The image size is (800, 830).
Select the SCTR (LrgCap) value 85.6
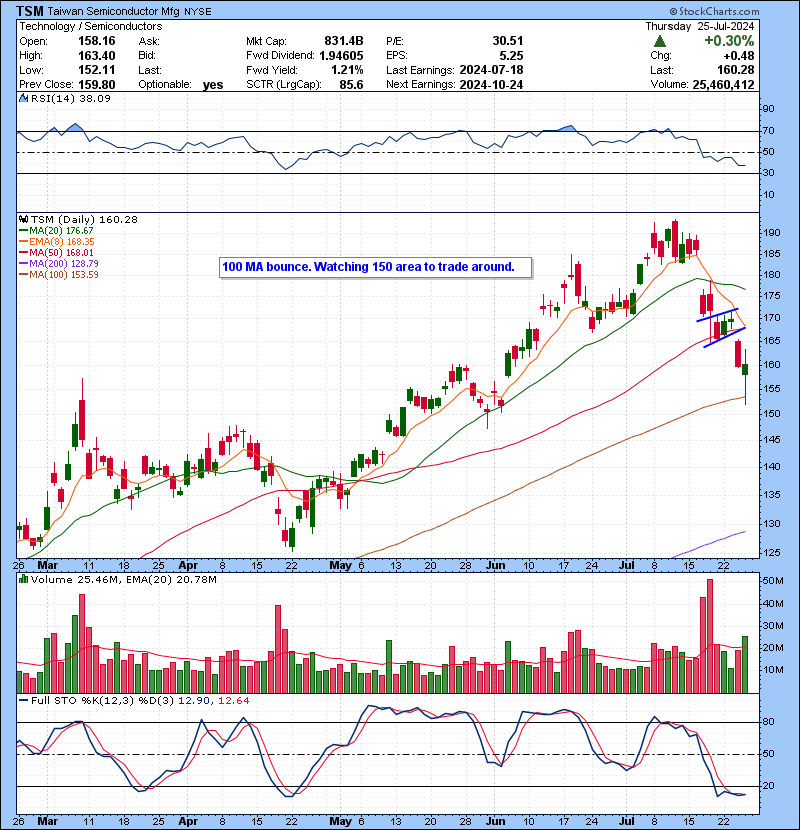coord(352,84)
